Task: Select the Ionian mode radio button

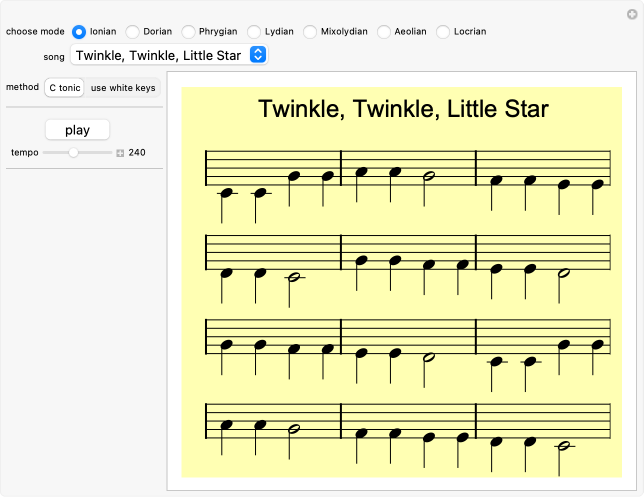Action: (79, 31)
